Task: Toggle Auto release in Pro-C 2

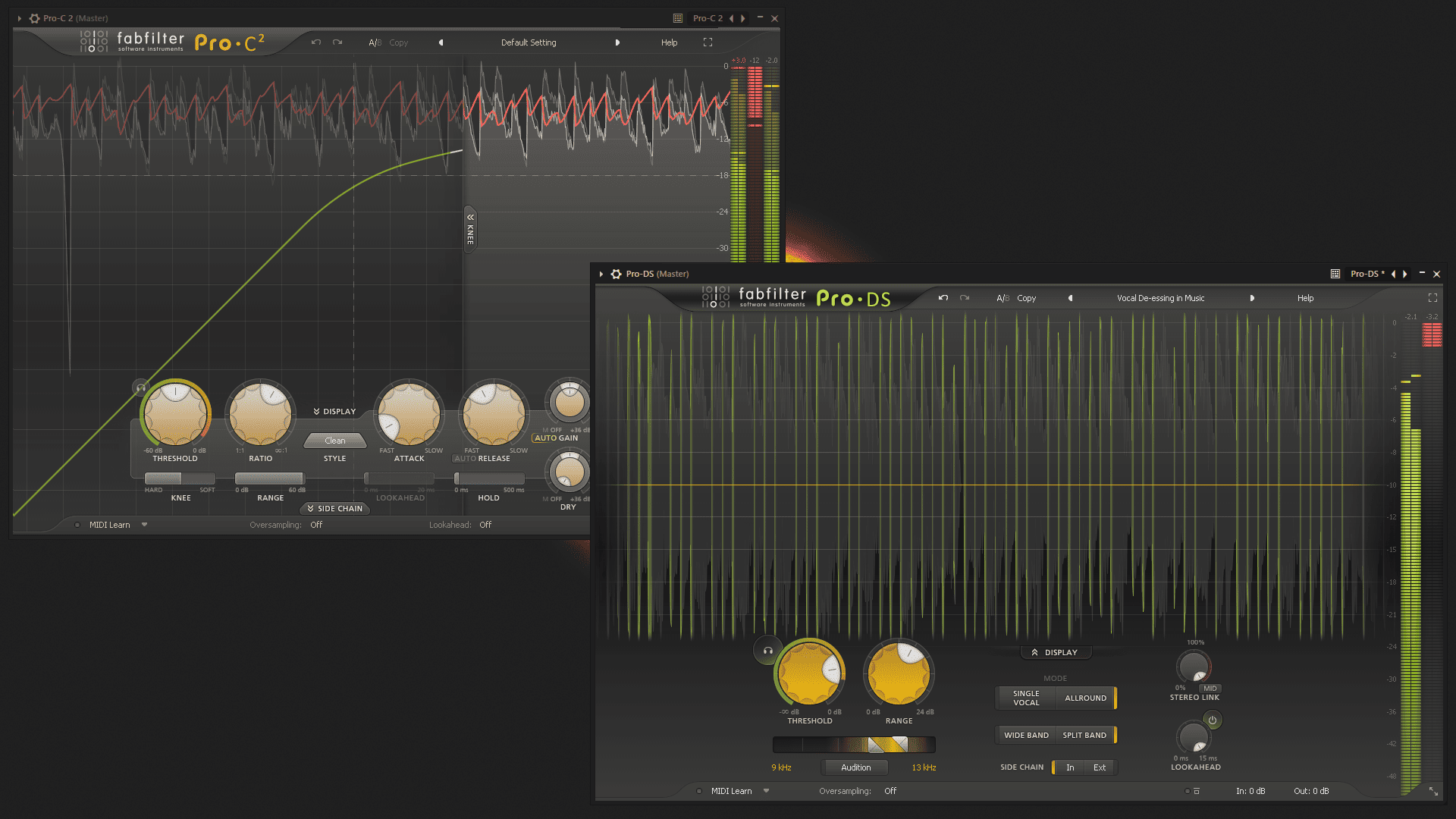Action: pos(465,459)
